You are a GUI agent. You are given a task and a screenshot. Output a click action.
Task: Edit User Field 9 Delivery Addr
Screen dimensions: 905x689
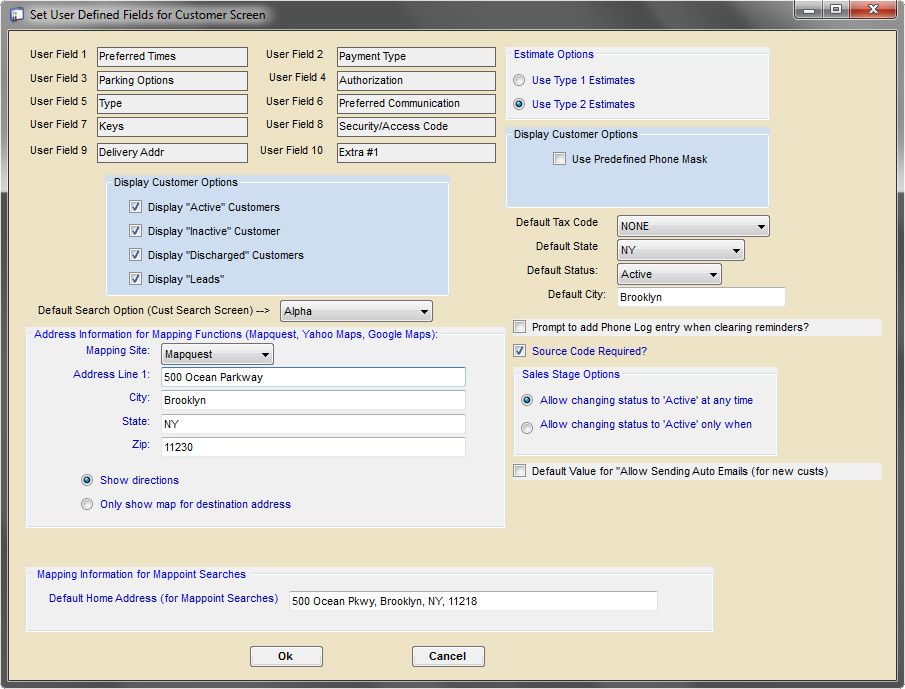172,152
